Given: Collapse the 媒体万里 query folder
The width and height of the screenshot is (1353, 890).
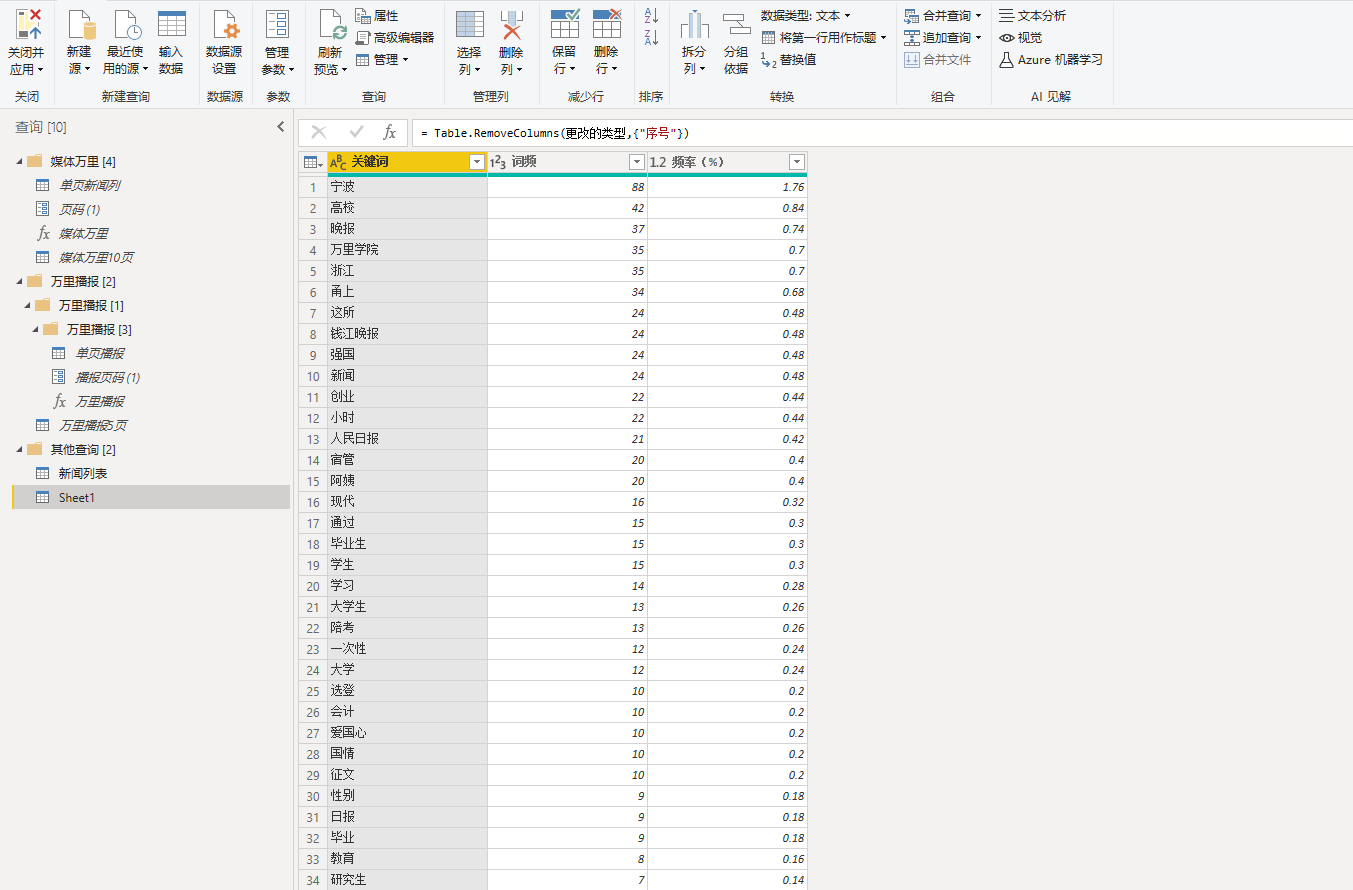Looking at the screenshot, I should tap(19, 162).
